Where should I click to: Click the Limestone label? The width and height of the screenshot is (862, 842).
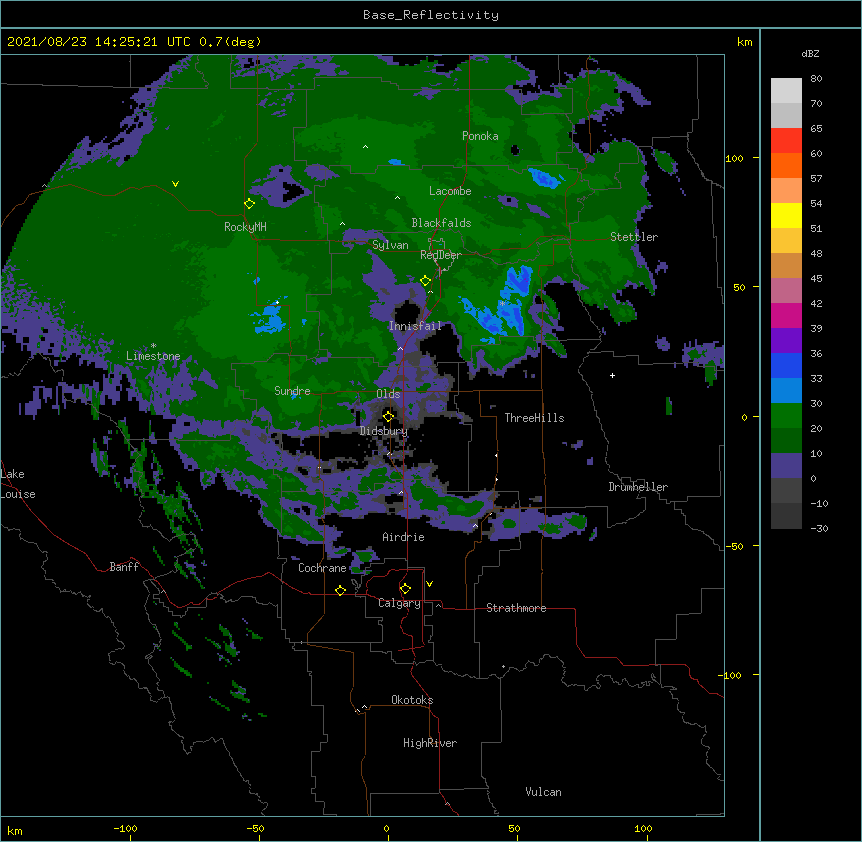click(153, 356)
